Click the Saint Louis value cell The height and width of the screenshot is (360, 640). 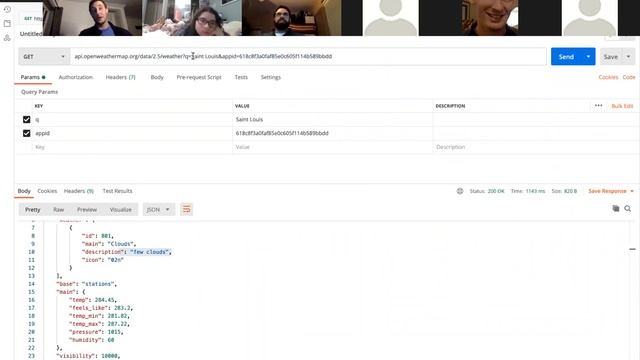click(333, 120)
